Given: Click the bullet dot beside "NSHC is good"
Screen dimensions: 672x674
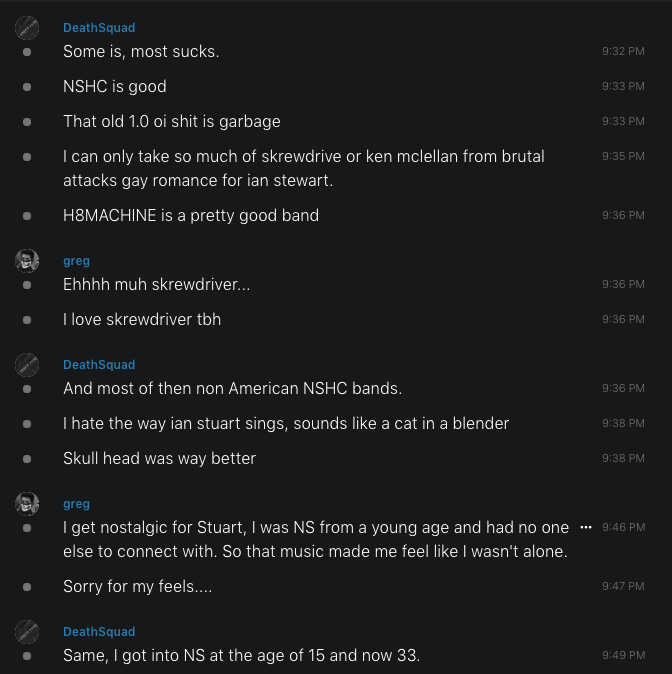Looking at the screenshot, I should (x=27, y=87).
